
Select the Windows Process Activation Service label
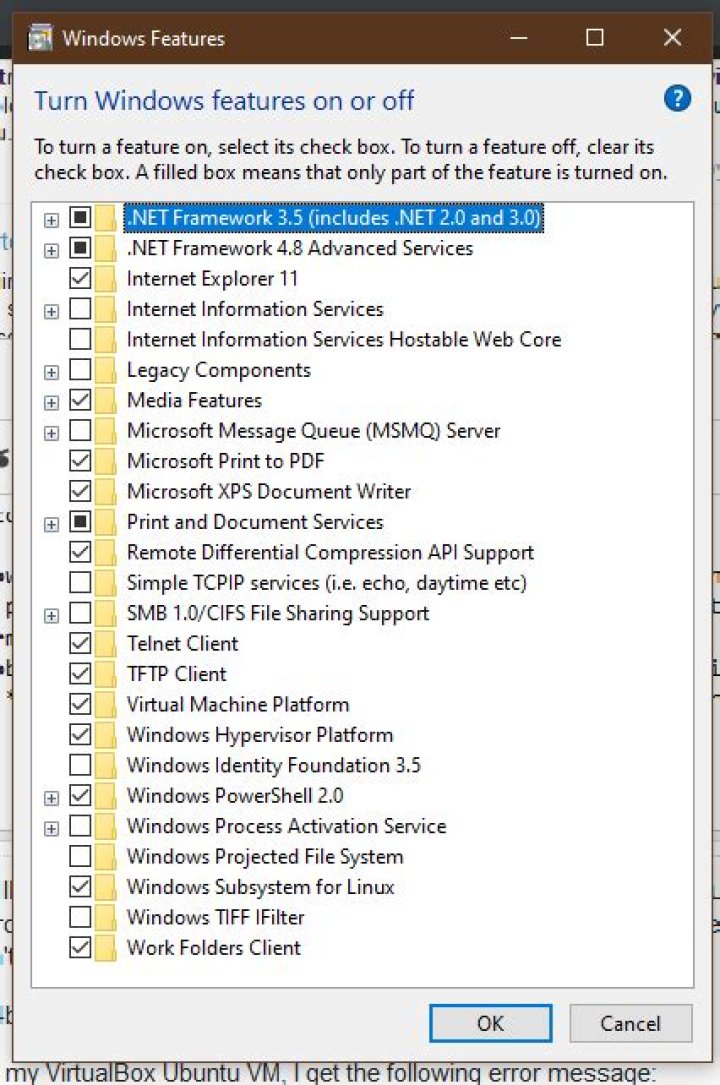pyautogui.click(x=286, y=826)
